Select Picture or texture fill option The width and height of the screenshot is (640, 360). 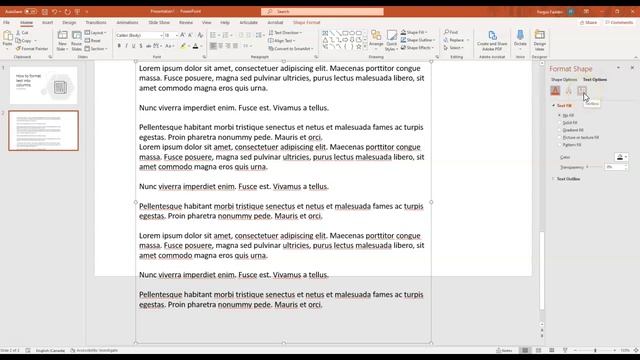click(x=578, y=138)
